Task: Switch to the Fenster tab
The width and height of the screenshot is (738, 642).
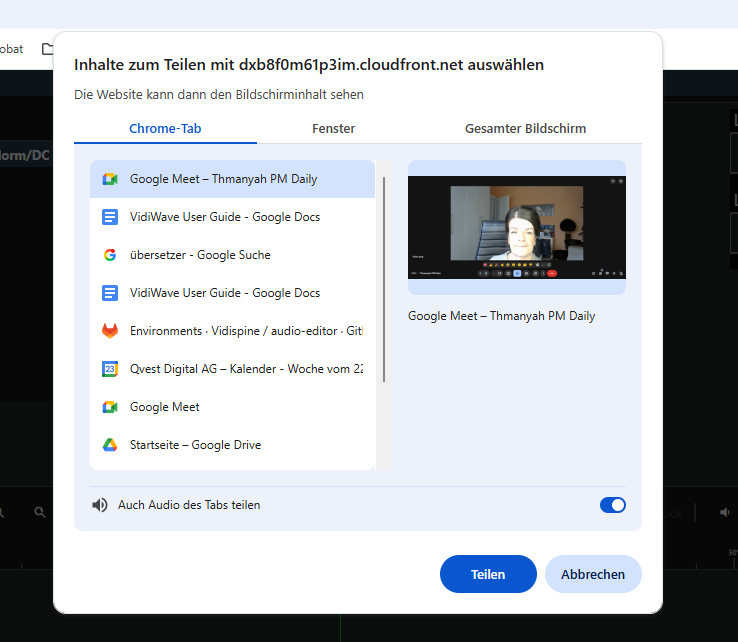Action: (x=333, y=128)
